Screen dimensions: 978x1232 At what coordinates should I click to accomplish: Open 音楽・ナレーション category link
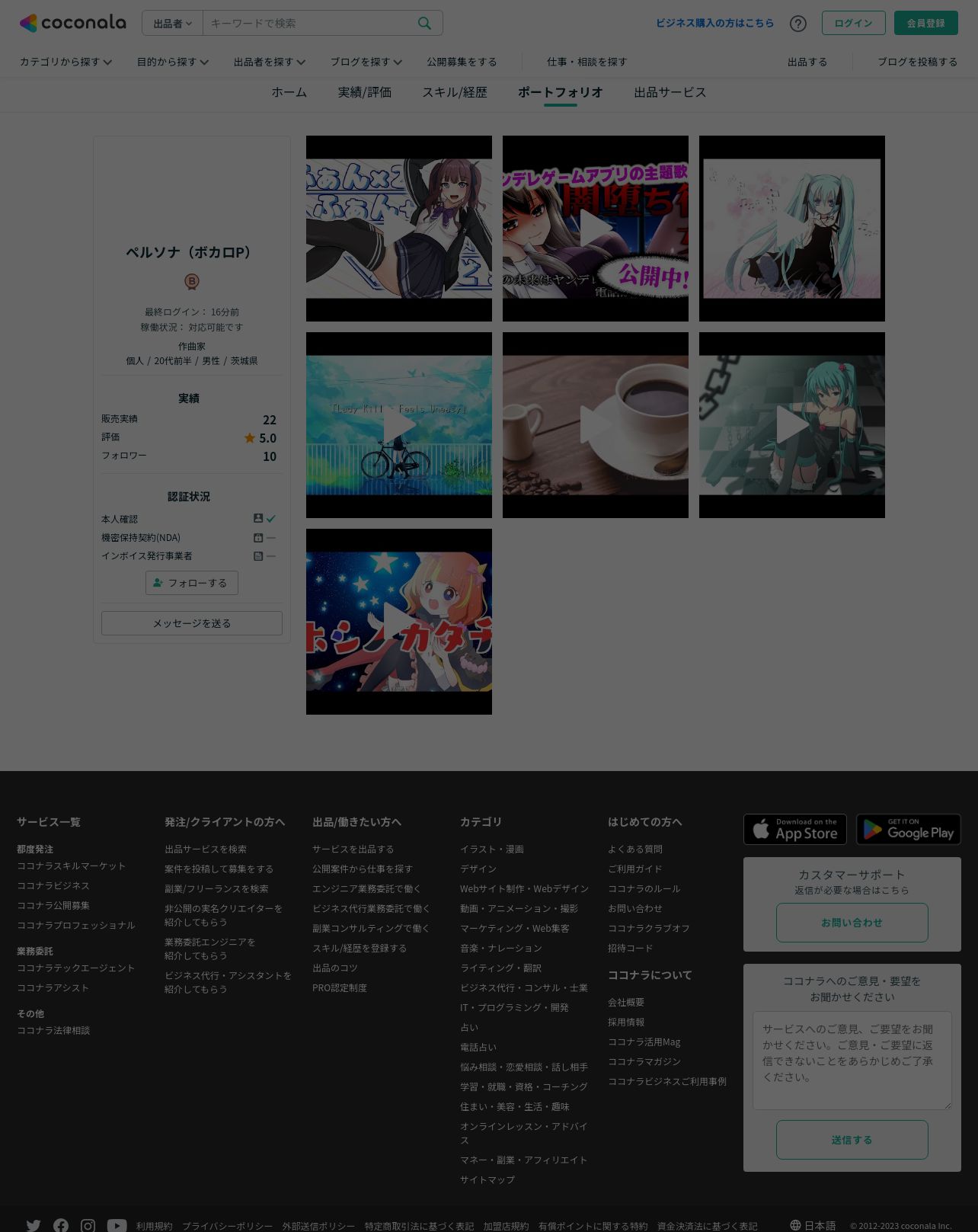(x=501, y=949)
